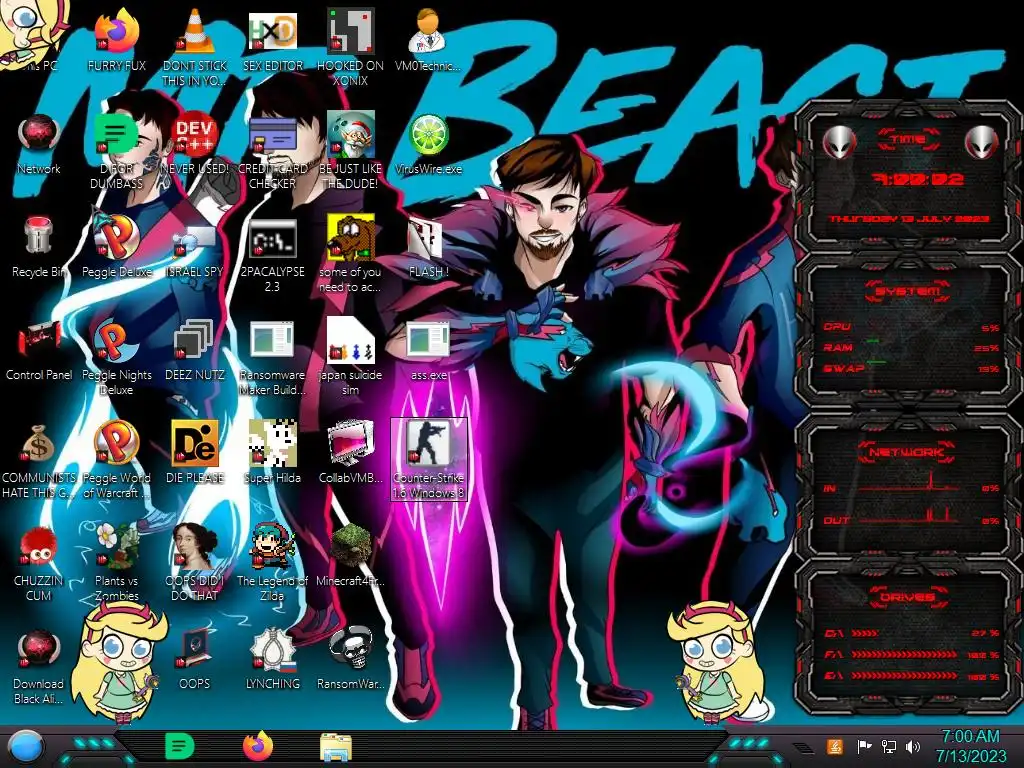This screenshot has width=1024, height=768.
Task: Click the E:\ drive bar in DRIVES widget
Action: (912, 675)
